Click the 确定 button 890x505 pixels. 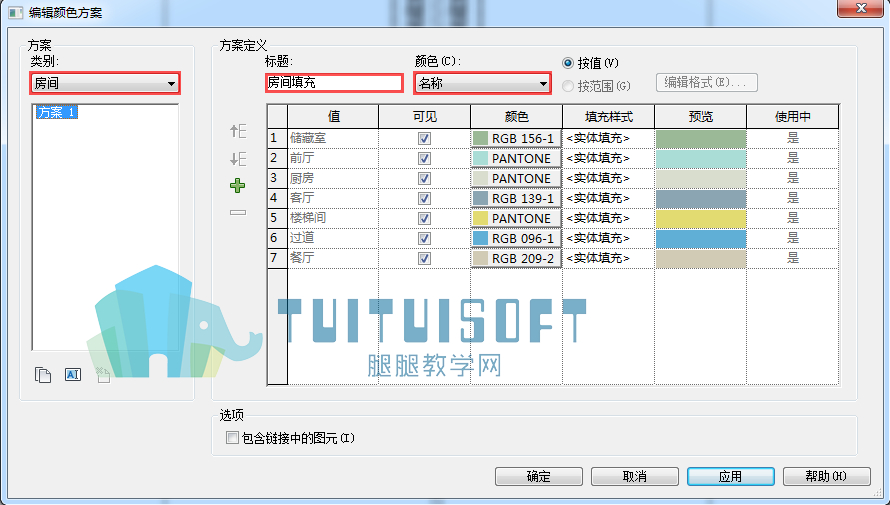(x=539, y=477)
